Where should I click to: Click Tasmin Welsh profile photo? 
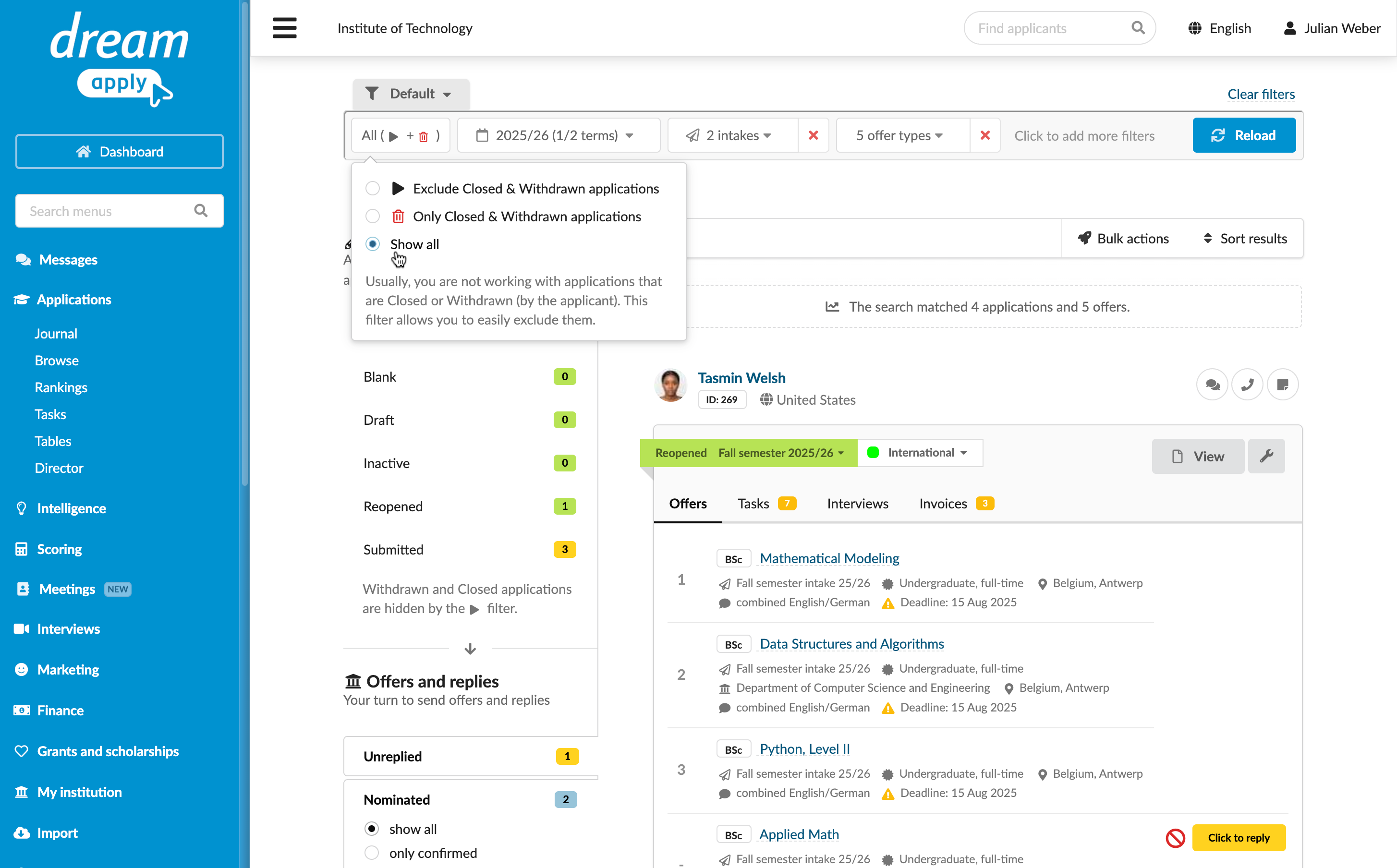coord(670,385)
